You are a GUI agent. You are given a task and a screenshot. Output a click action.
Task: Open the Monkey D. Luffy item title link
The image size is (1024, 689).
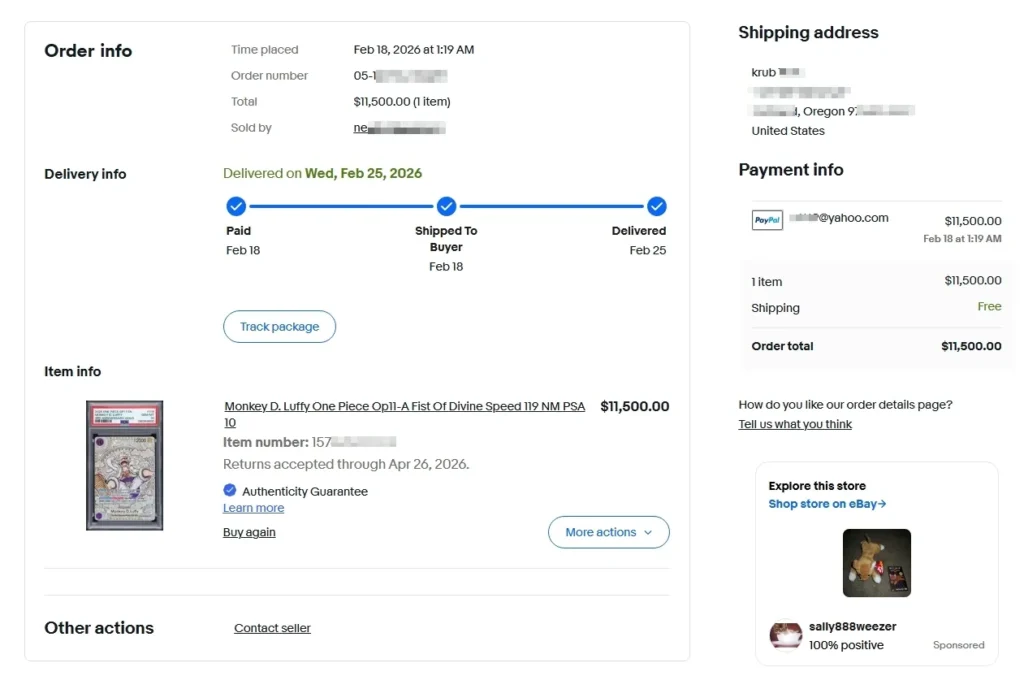(404, 407)
